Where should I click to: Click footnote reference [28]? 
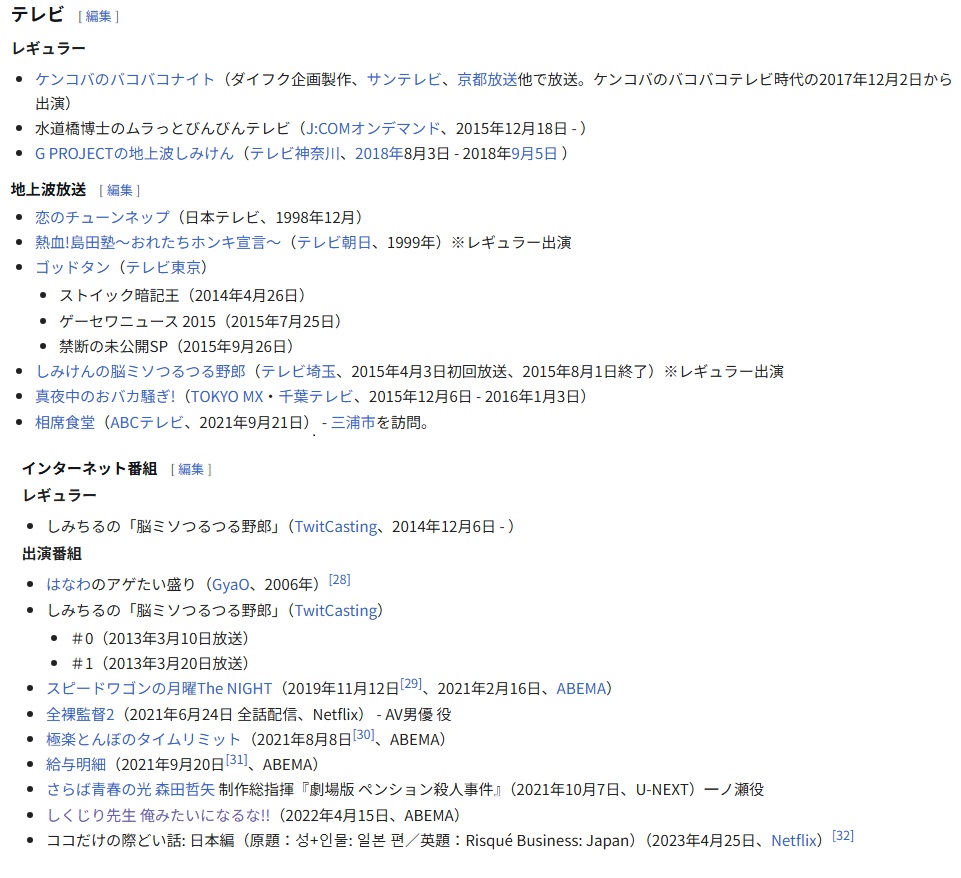(x=340, y=580)
